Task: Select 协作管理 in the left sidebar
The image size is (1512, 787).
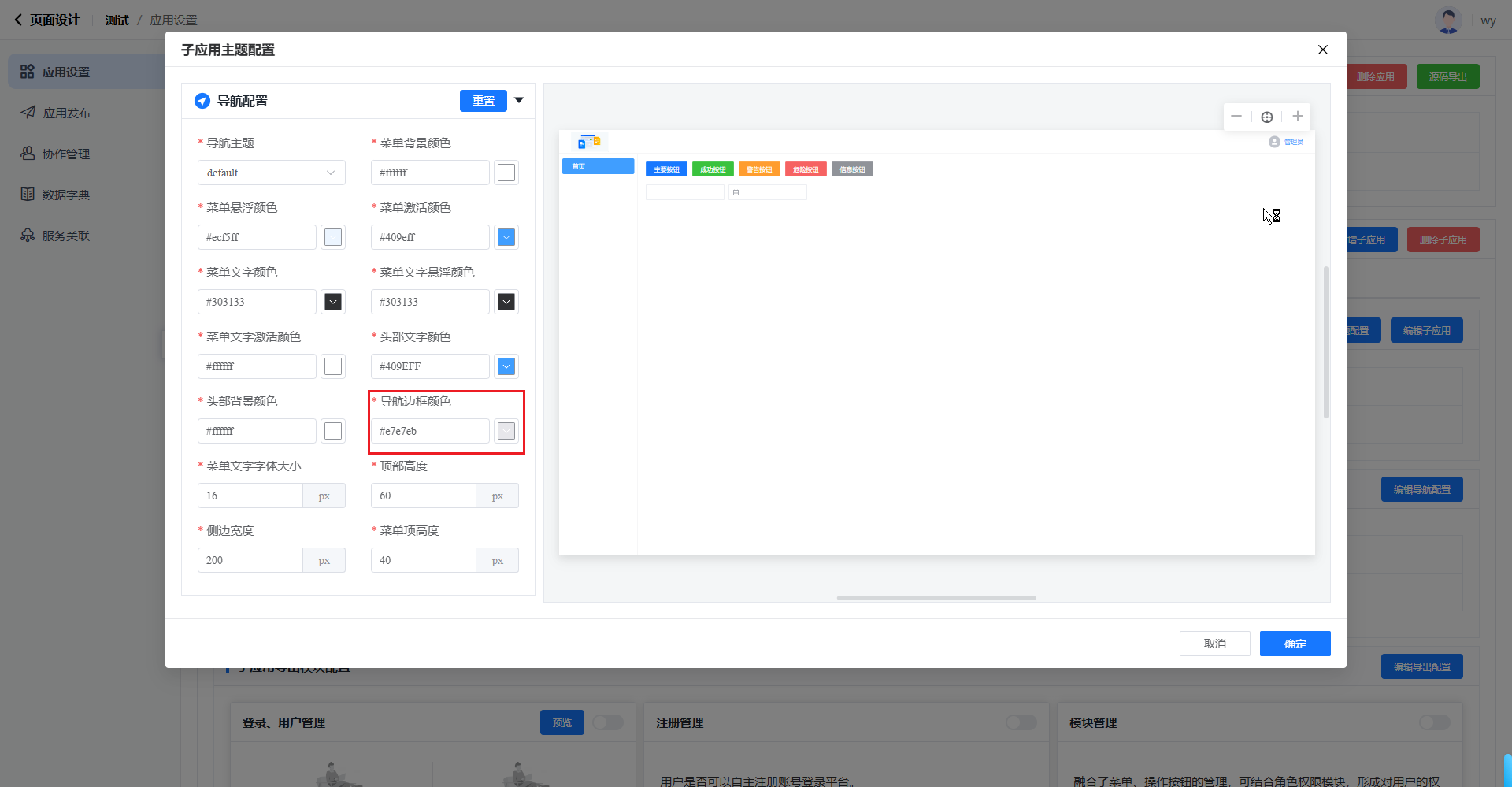Action: pyautogui.click(x=66, y=154)
